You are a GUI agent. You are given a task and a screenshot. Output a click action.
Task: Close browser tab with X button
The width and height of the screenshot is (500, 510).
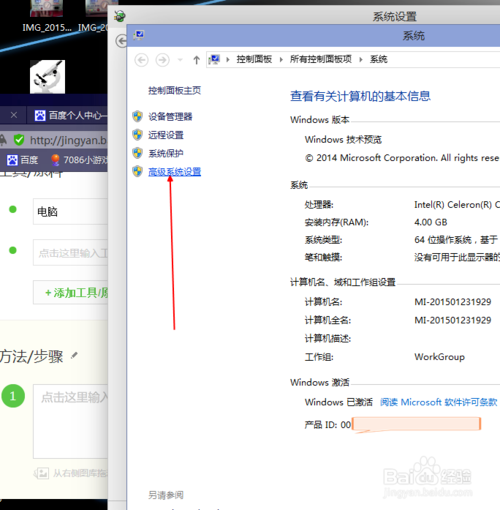(14, 115)
